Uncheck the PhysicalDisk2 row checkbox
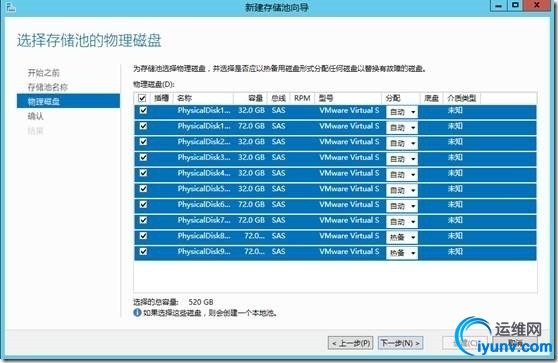The image size is (558, 363). pos(143,142)
